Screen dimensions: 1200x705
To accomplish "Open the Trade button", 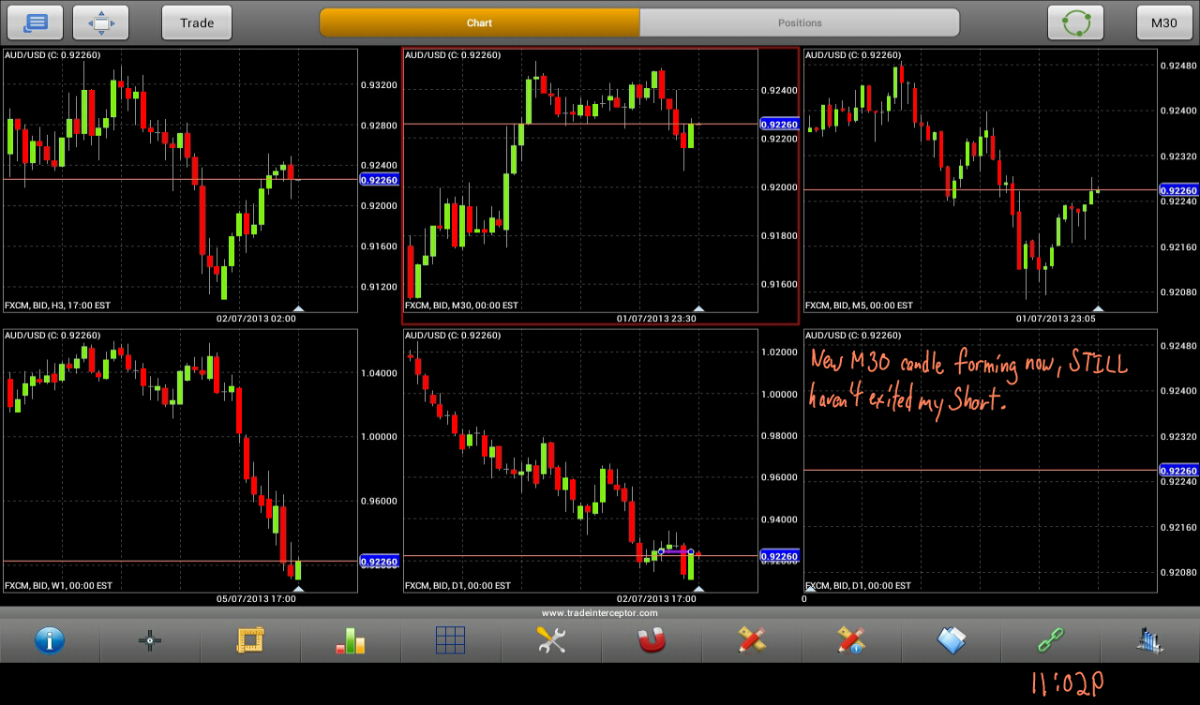I will click(197, 22).
